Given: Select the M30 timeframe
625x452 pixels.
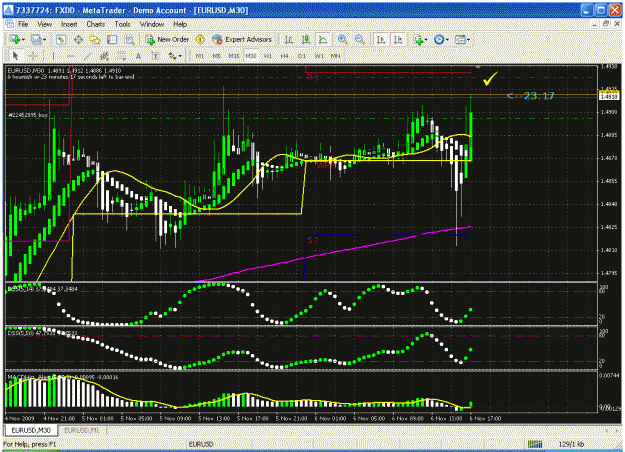Looking at the screenshot, I should [251, 56].
